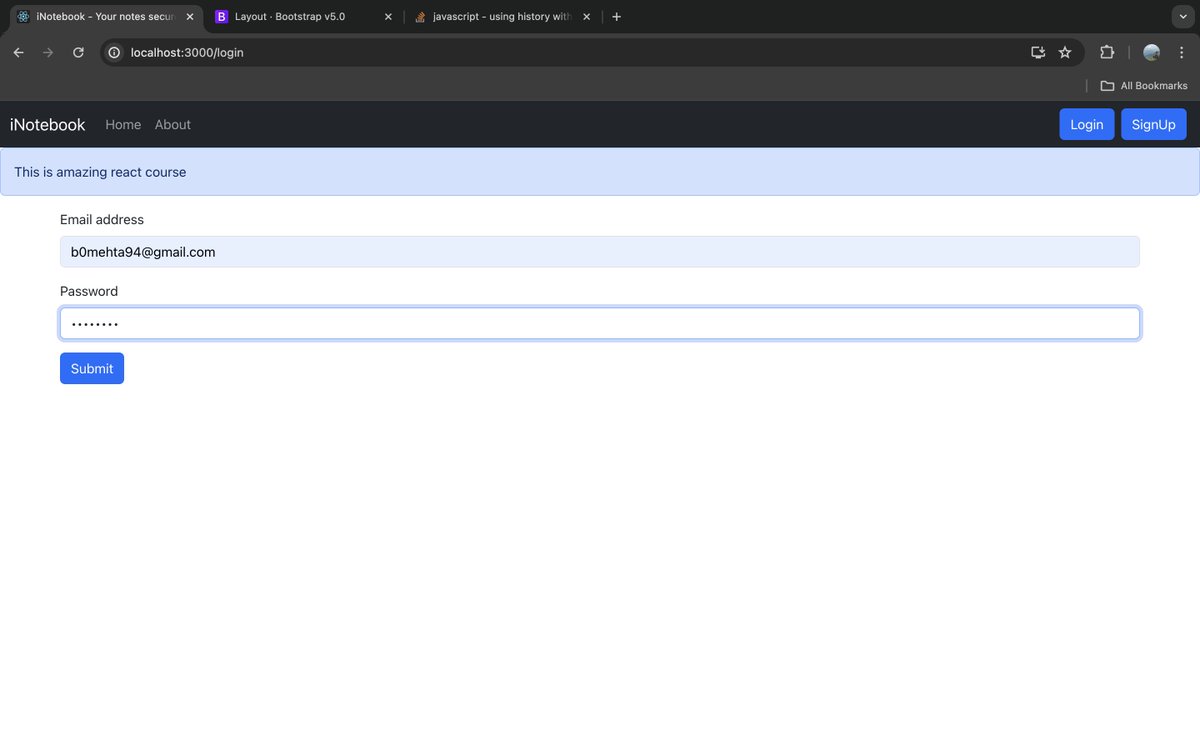This screenshot has width=1200, height=750.
Task: Open the All Bookmarks folder
Action: (1144, 86)
